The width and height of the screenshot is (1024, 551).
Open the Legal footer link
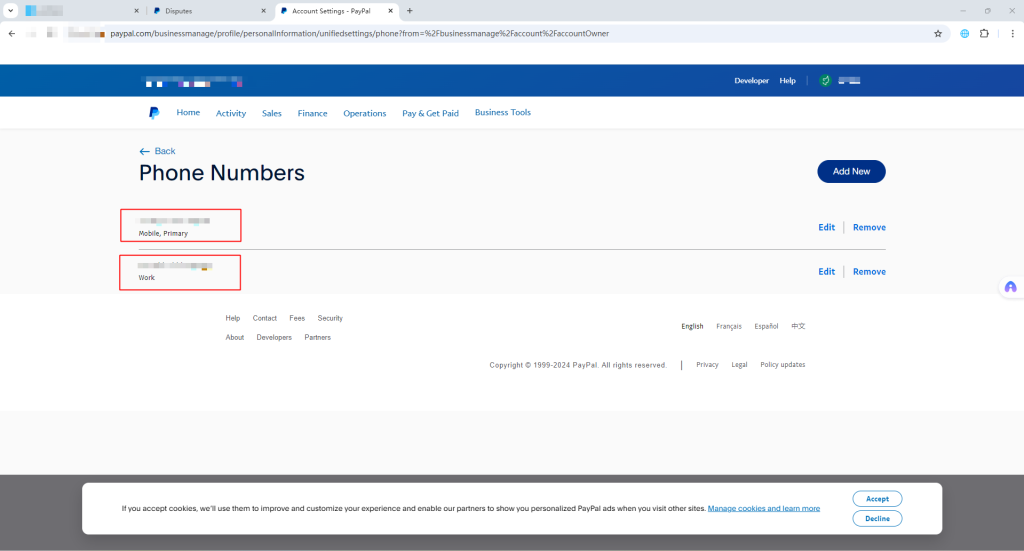[739, 364]
